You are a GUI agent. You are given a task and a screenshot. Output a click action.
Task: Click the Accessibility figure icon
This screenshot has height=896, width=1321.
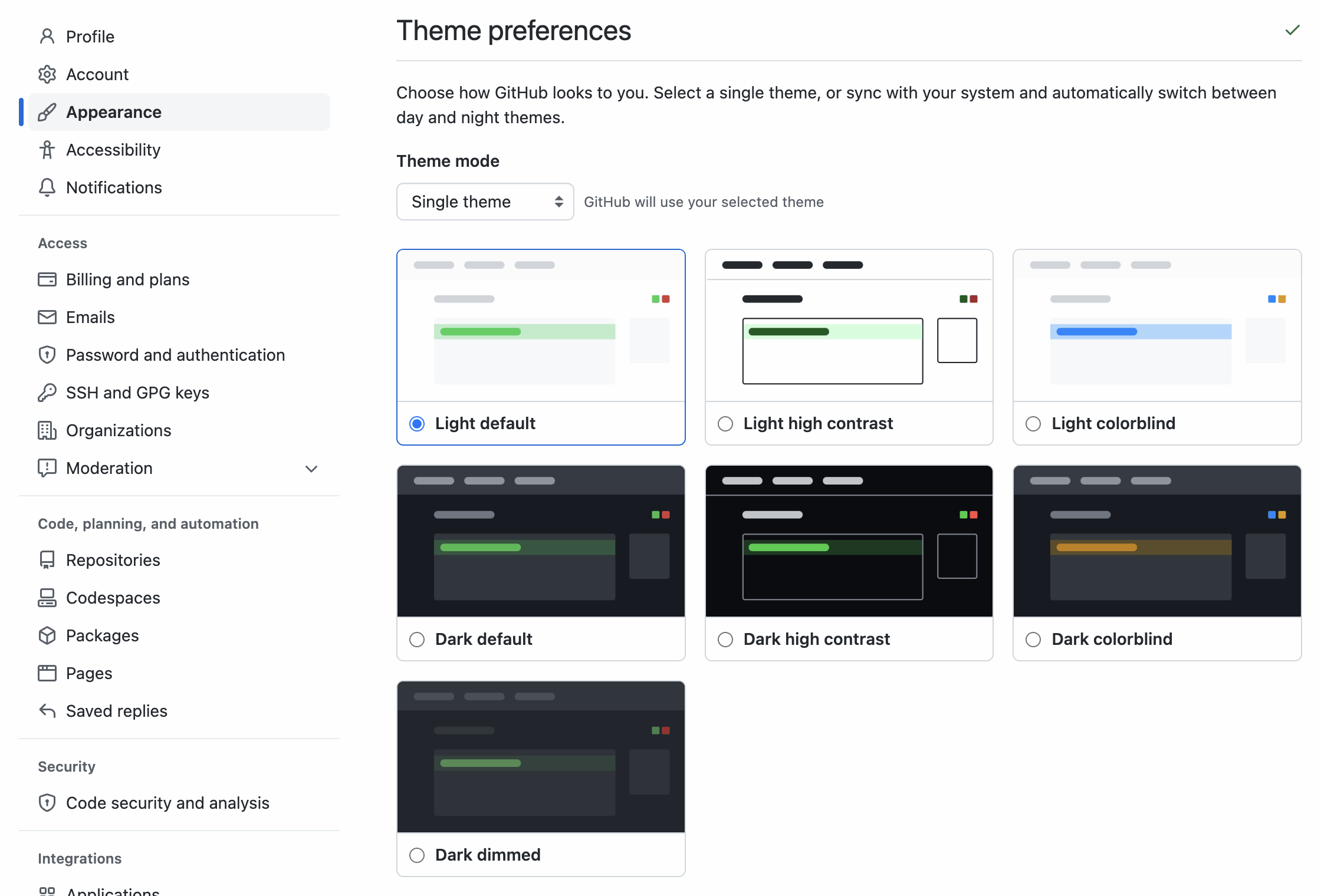47,150
